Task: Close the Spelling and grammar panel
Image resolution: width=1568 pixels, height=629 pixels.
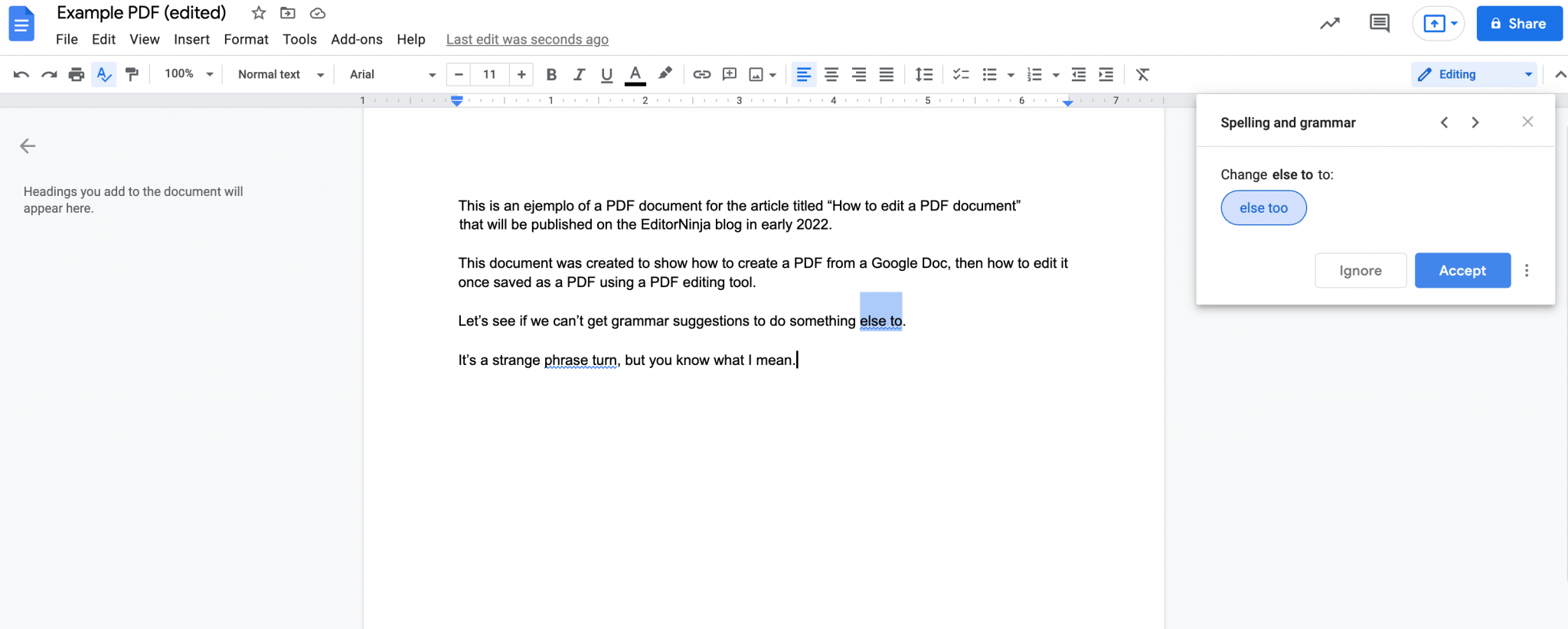Action: [x=1527, y=122]
